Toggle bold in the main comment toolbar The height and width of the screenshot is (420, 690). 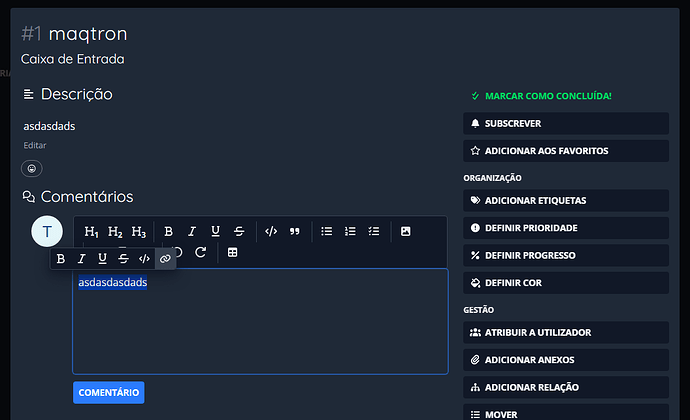[168, 231]
